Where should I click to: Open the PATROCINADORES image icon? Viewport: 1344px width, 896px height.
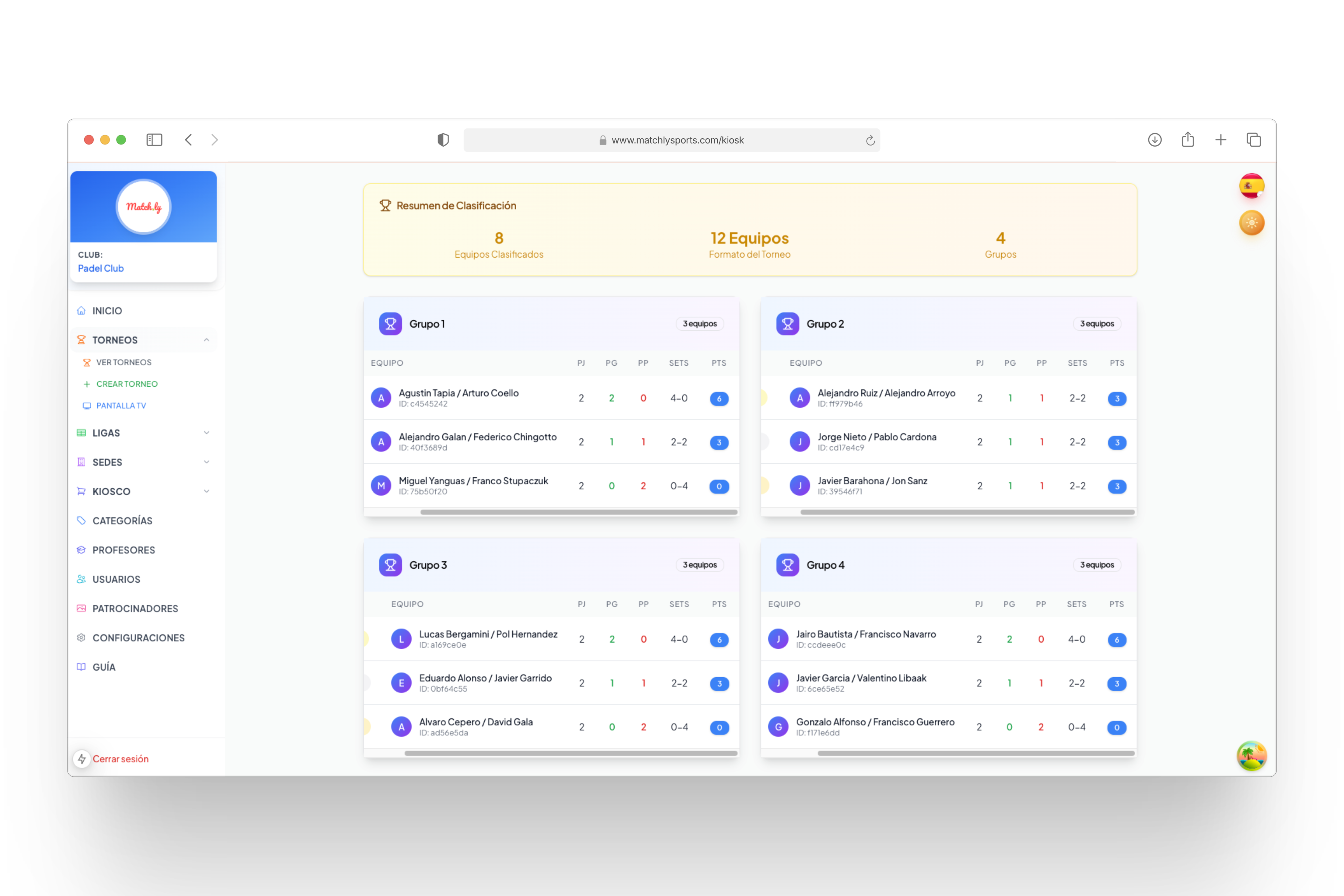click(82, 609)
